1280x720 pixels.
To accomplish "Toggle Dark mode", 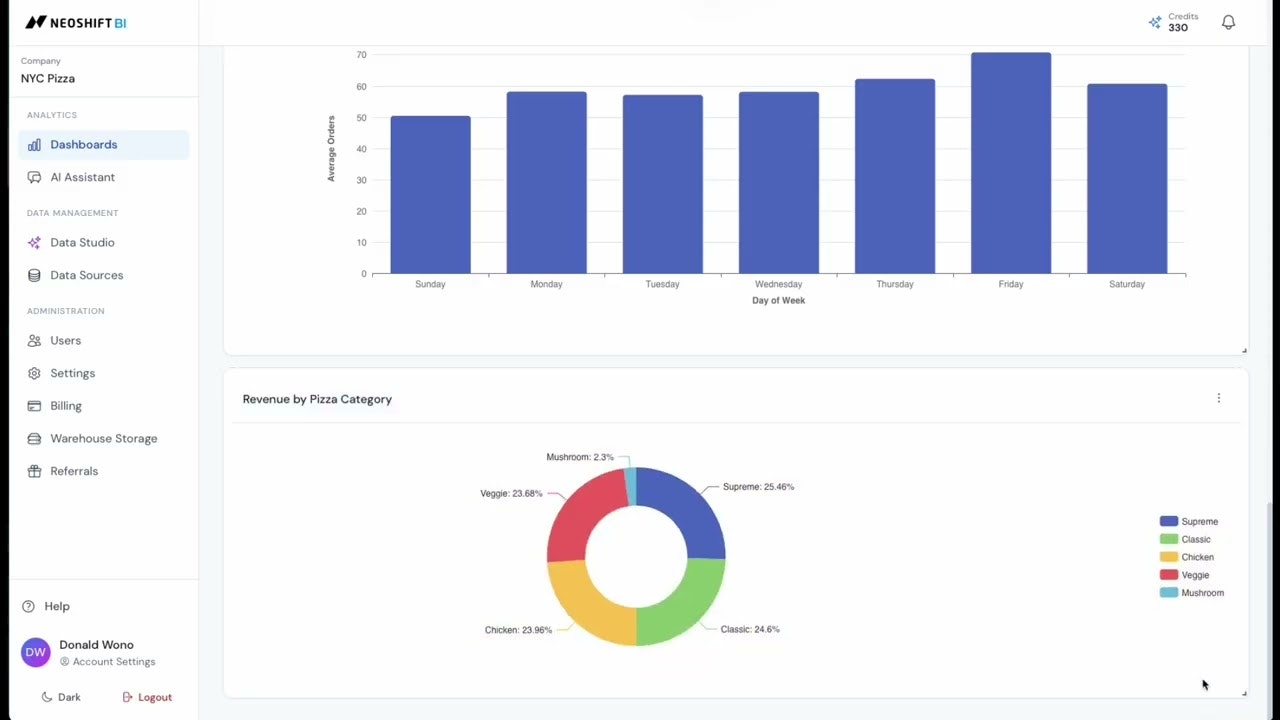I will [x=61, y=697].
